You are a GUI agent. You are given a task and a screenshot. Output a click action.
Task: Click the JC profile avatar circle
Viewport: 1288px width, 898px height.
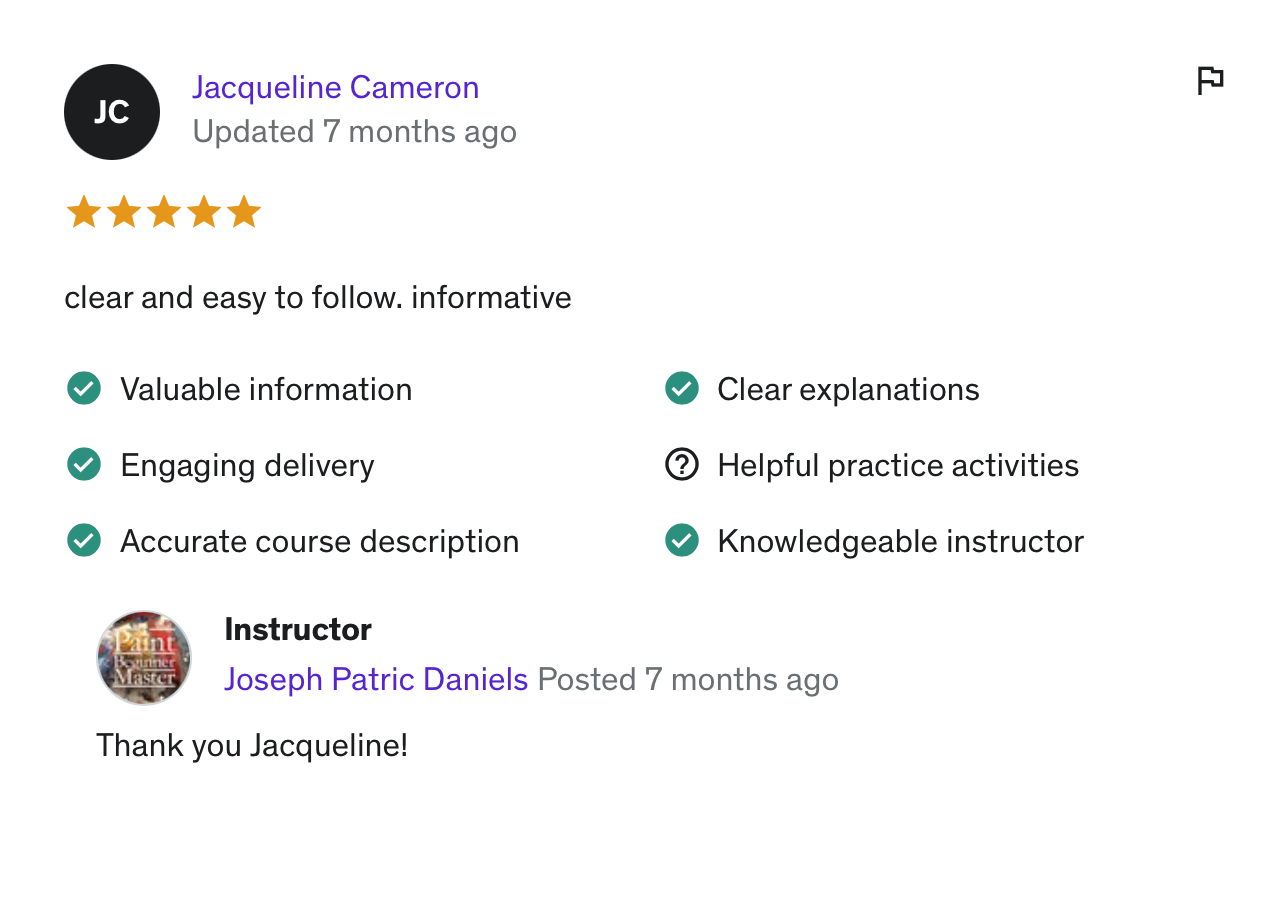[x=112, y=112]
